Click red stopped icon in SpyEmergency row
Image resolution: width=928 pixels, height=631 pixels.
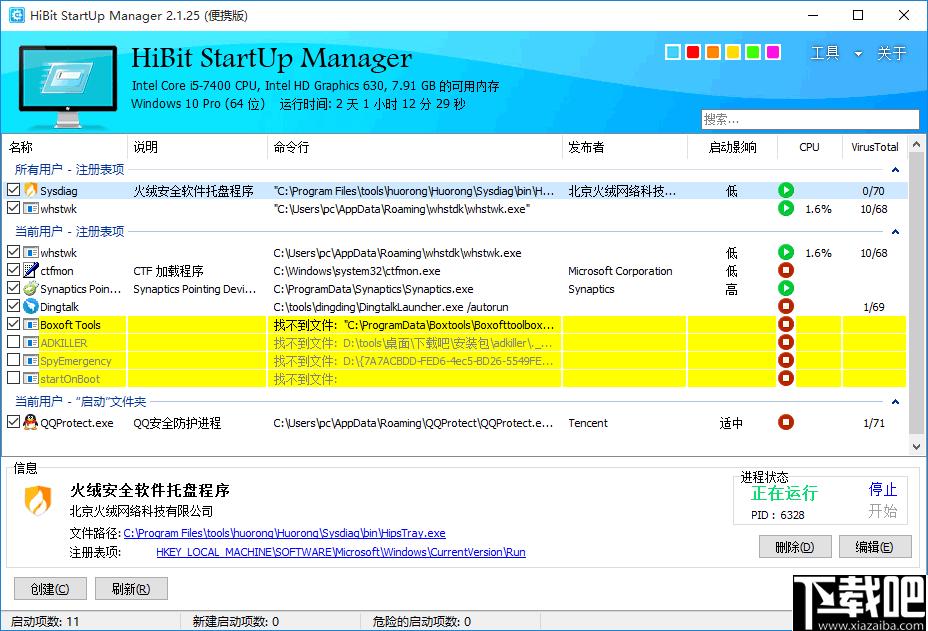785,360
